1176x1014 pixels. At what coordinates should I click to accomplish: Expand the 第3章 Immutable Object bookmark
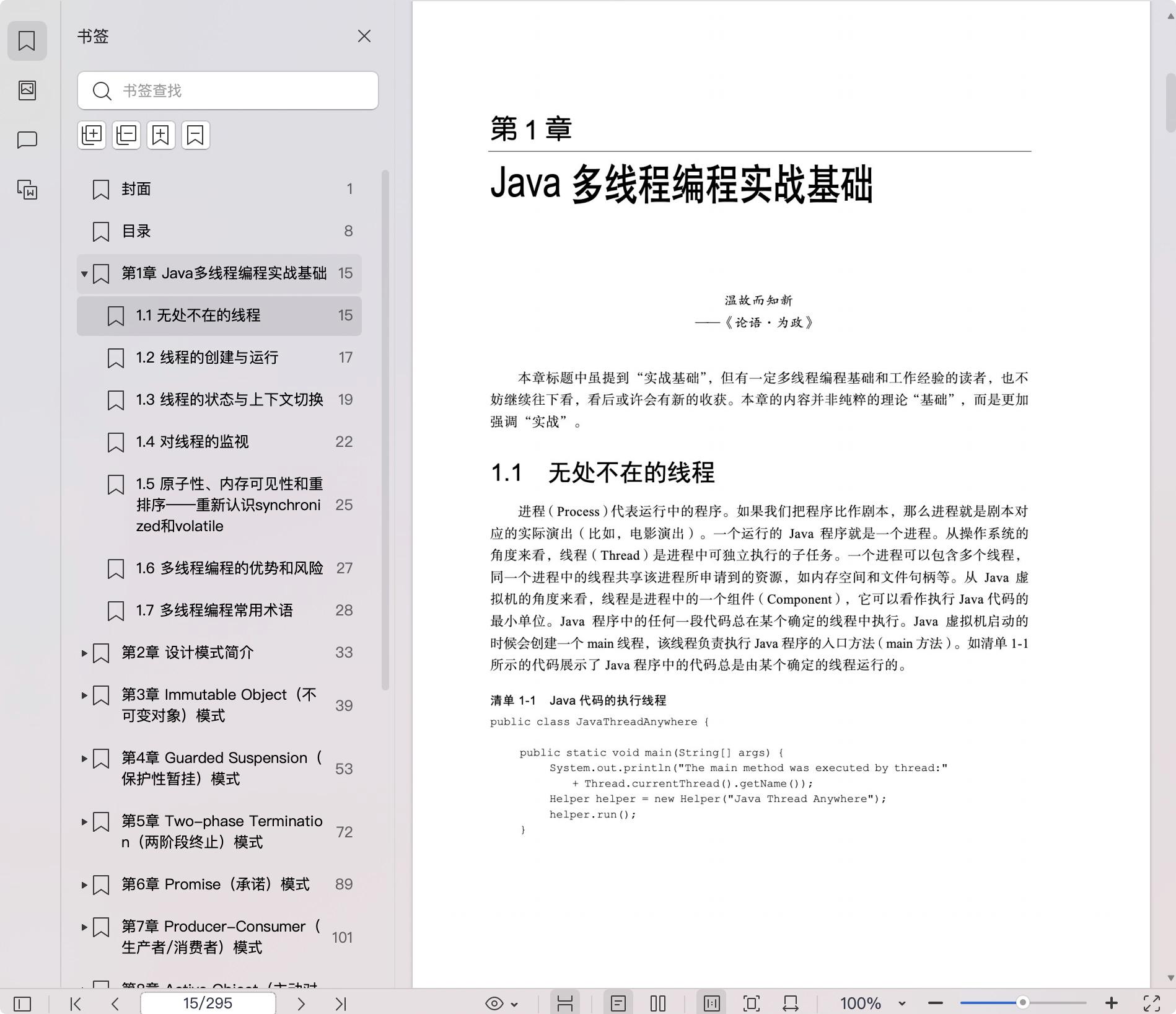click(x=84, y=695)
